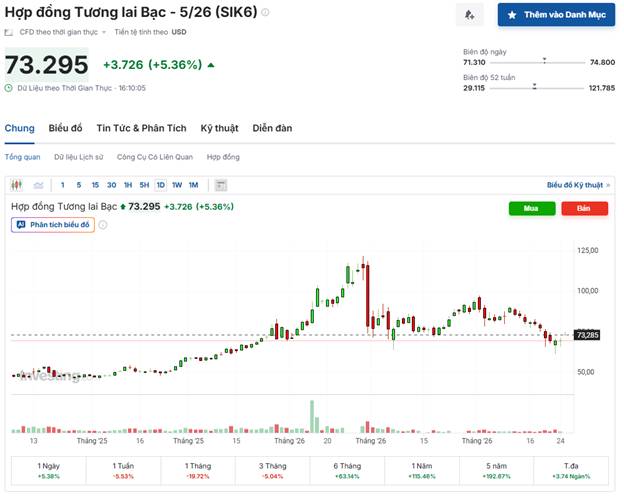Click the large red candle near peak
This screenshot has width=624, height=500.
[x=368, y=295]
